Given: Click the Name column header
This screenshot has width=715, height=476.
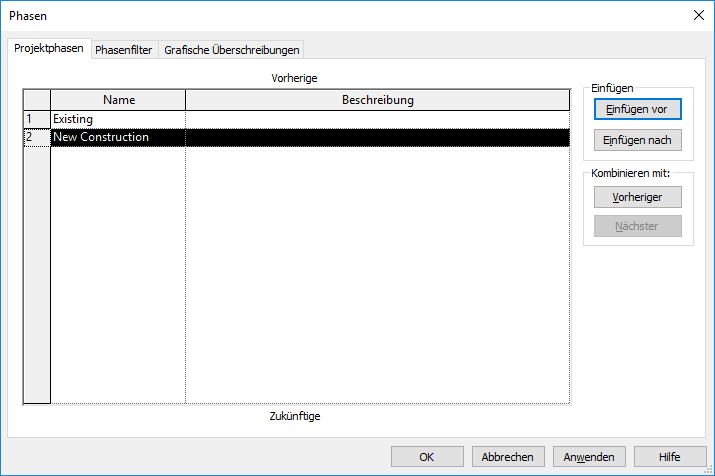Looking at the screenshot, I should click(x=118, y=100).
